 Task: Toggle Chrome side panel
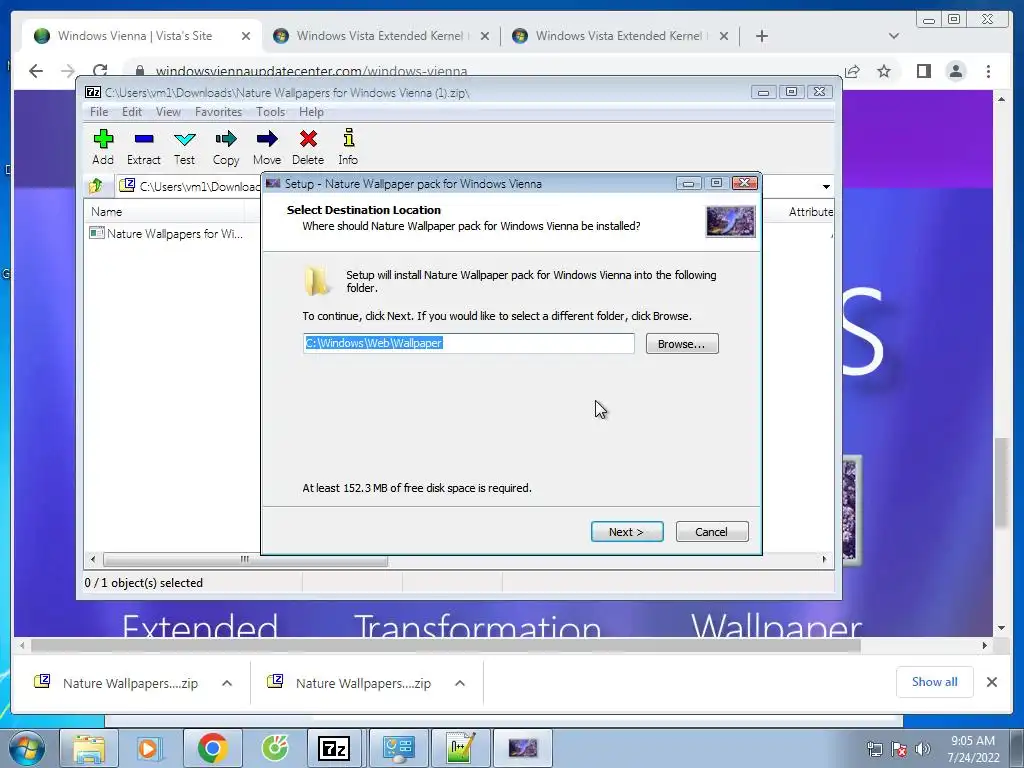923,71
